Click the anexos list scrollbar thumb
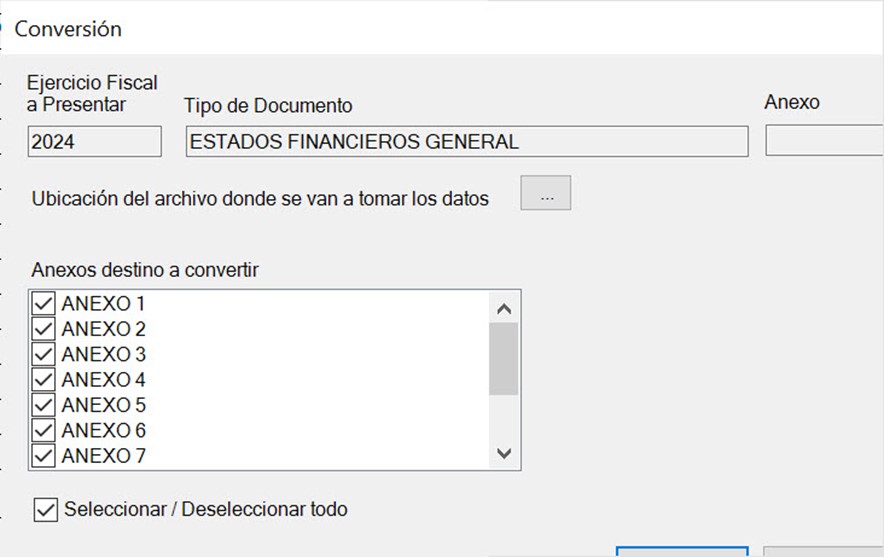Image resolution: width=884 pixels, height=557 pixels. (x=503, y=359)
